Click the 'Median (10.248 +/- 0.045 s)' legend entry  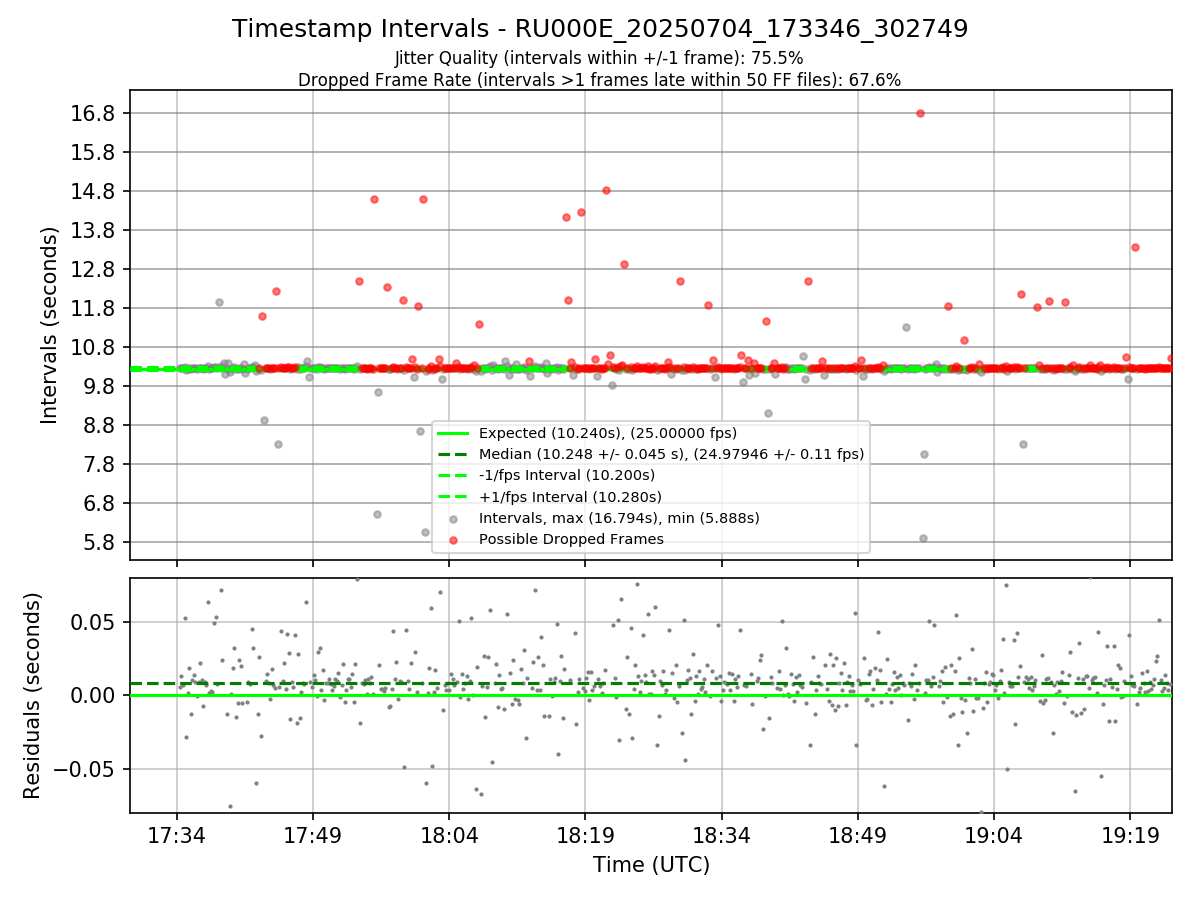coord(671,454)
